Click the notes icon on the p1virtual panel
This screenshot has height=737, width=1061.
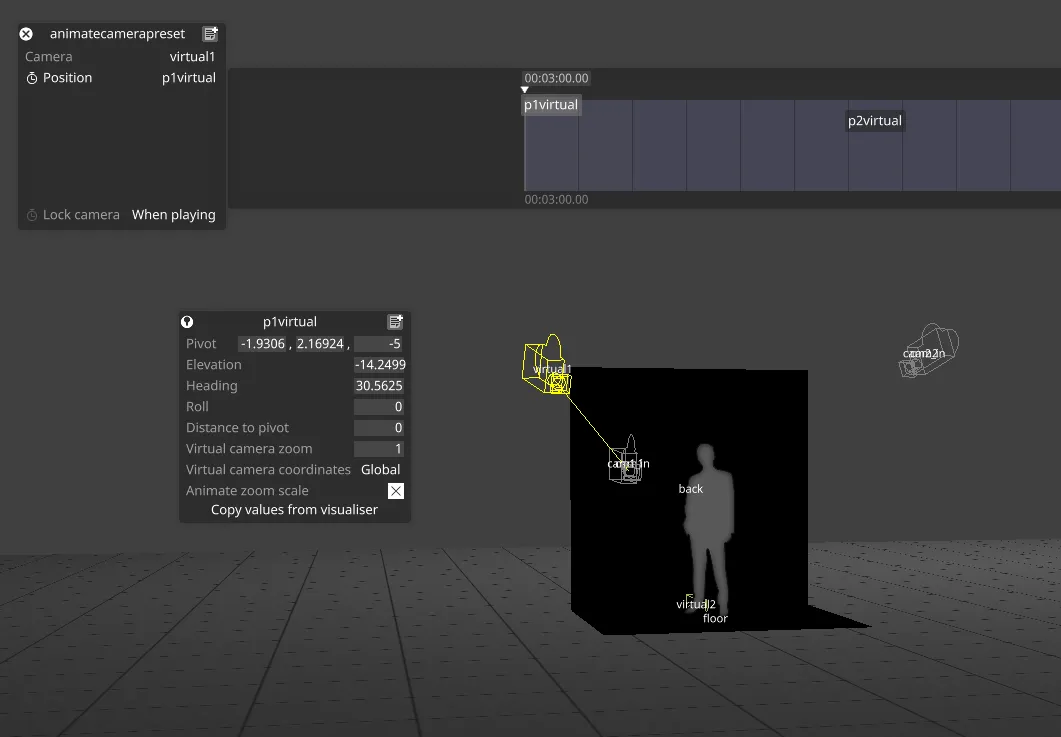coord(395,321)
